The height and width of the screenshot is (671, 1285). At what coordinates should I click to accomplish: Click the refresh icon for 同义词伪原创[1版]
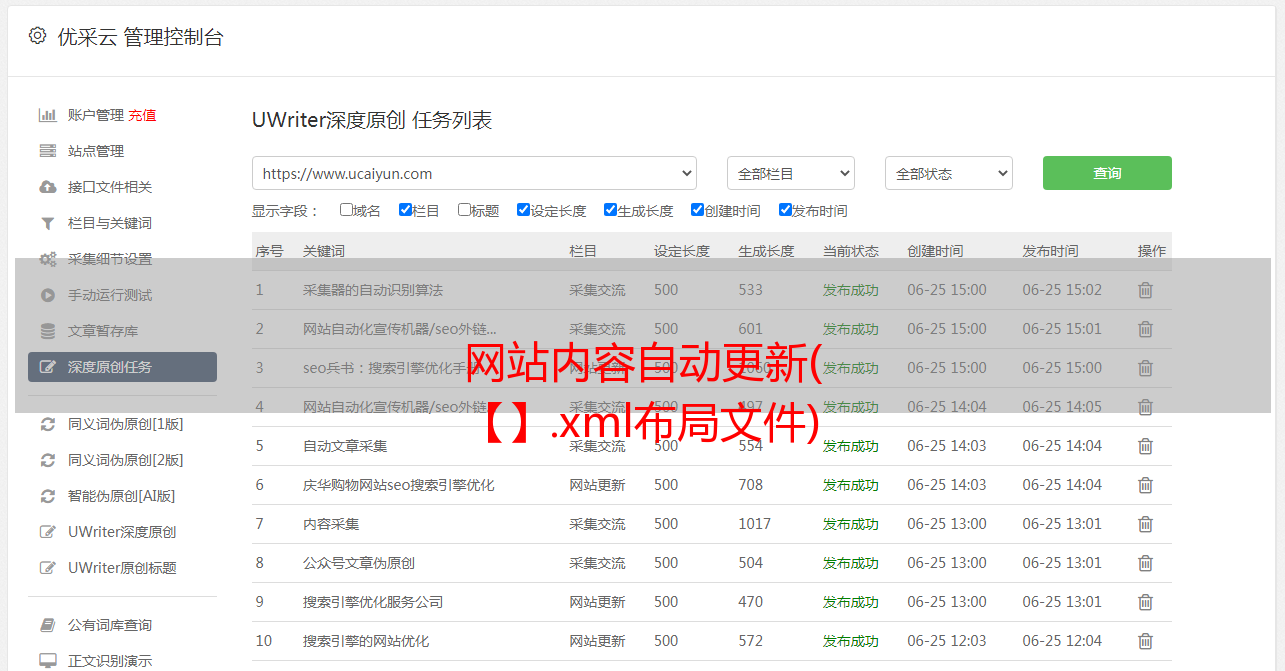pos(47,424)
